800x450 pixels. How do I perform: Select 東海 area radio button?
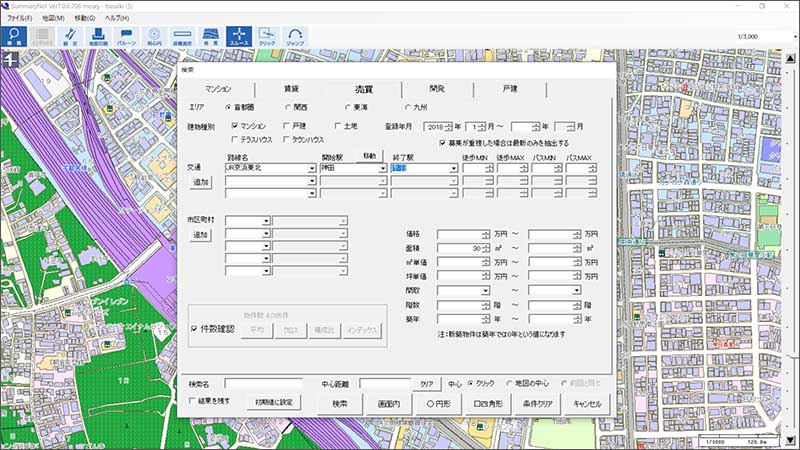pyautogui.click(x=348, y=108)
